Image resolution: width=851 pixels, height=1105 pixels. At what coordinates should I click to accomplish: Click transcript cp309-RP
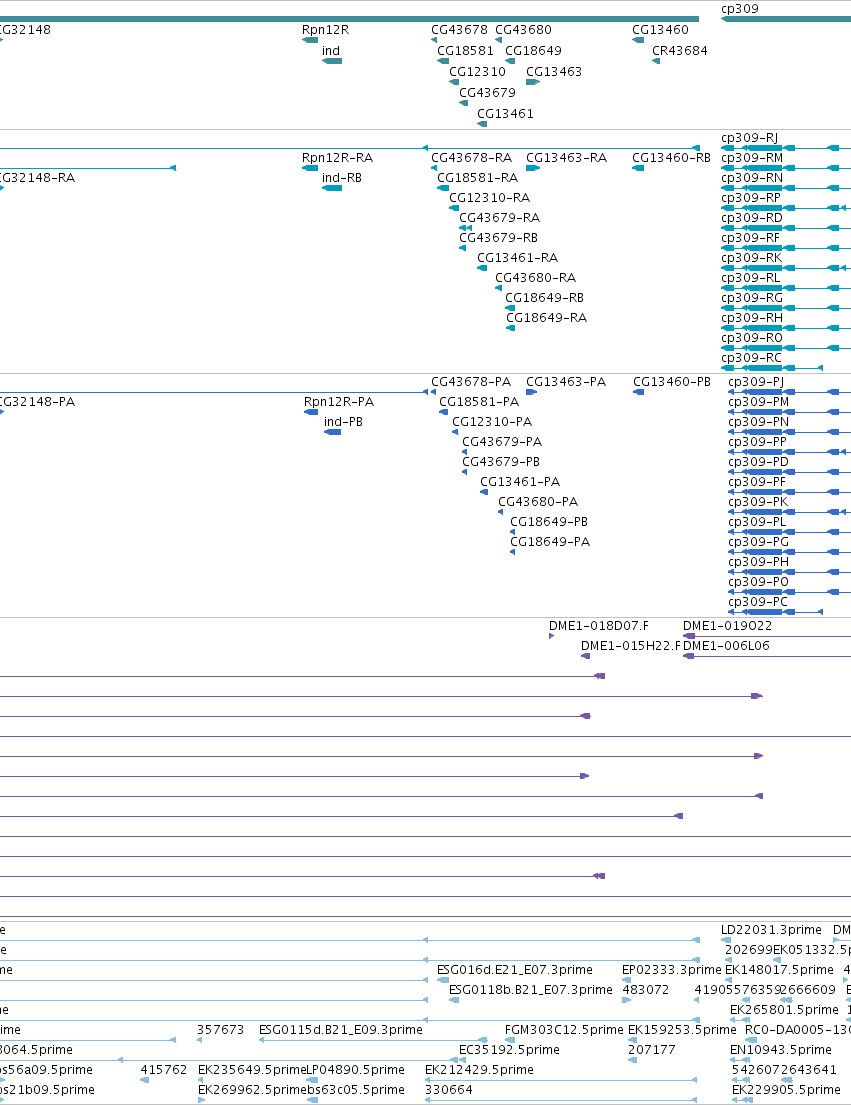(x=751, y=198)
